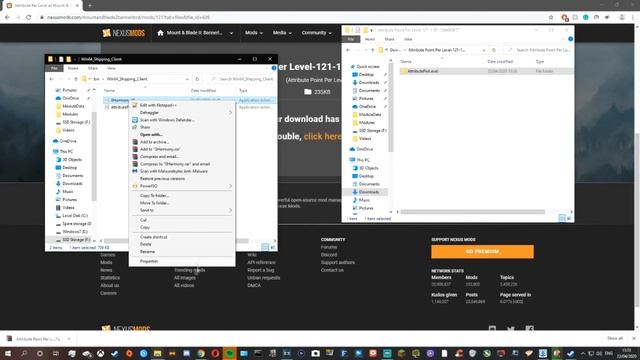Image resolution: width=640 pixels, height=360 pixels.
Task: Select Copy To folder... entry
Action: coord(154,196)
